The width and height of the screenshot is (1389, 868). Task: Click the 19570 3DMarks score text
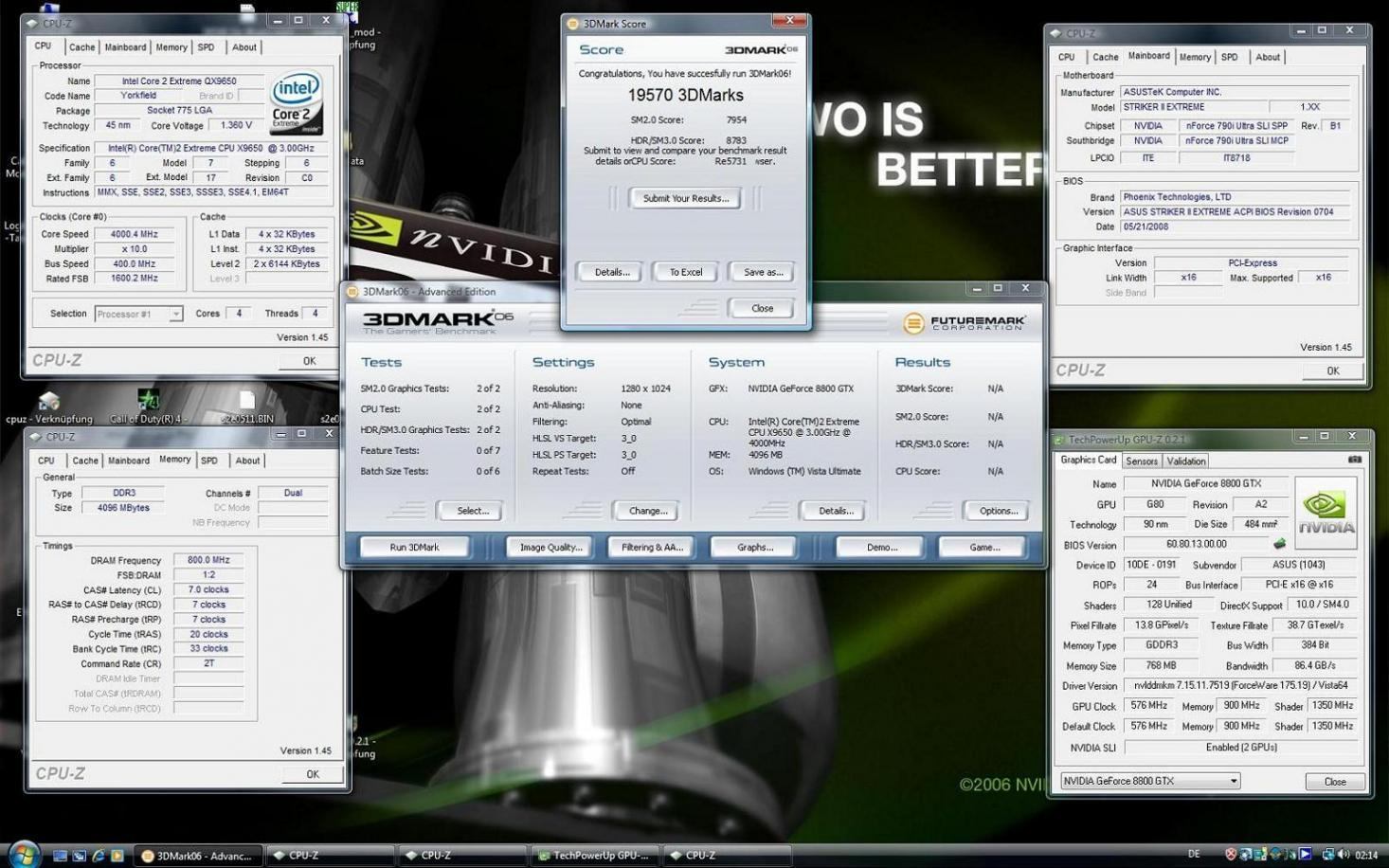coord(686,95)
